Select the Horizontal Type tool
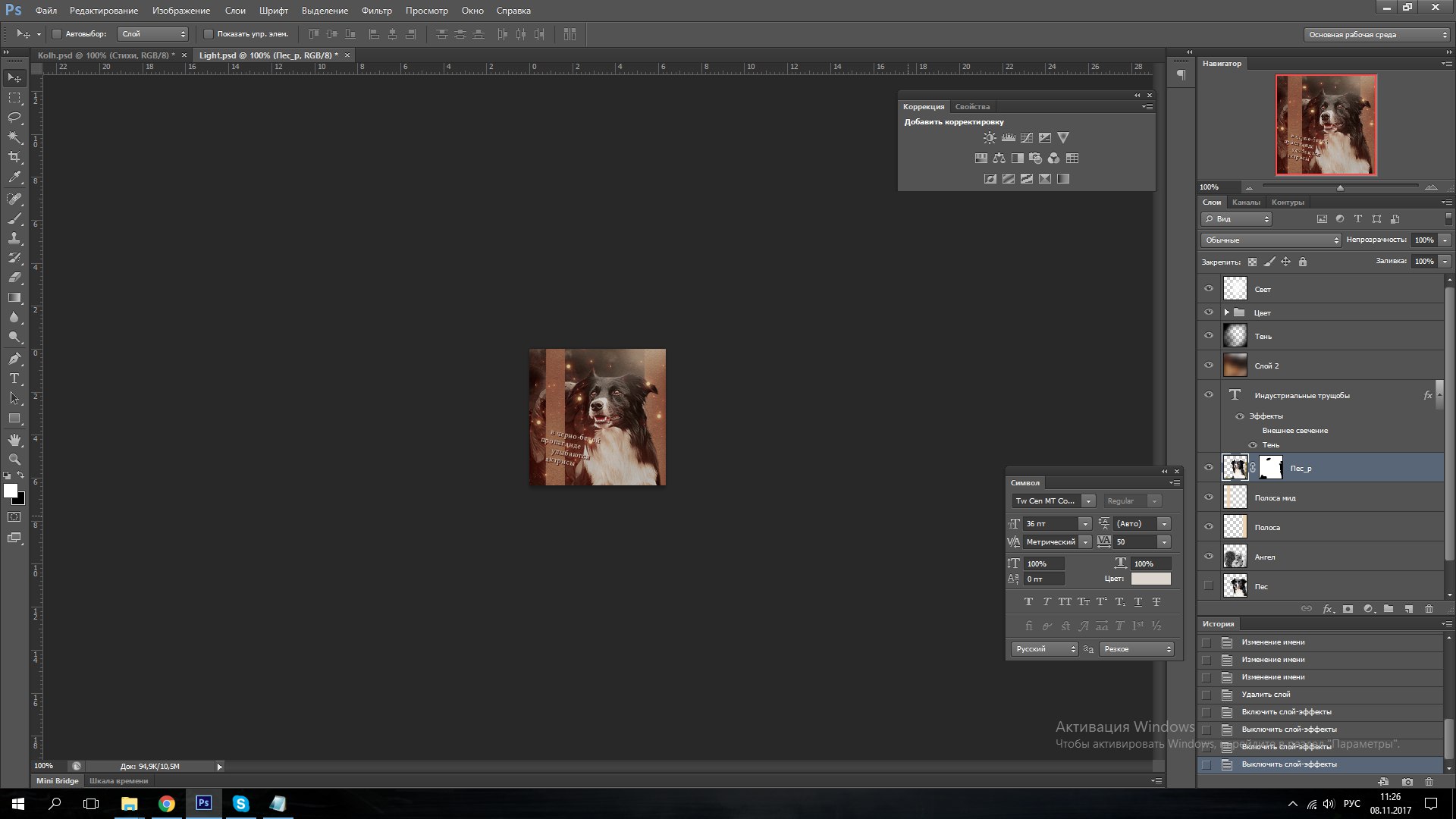1456x819 pixels. pos(14,378)
